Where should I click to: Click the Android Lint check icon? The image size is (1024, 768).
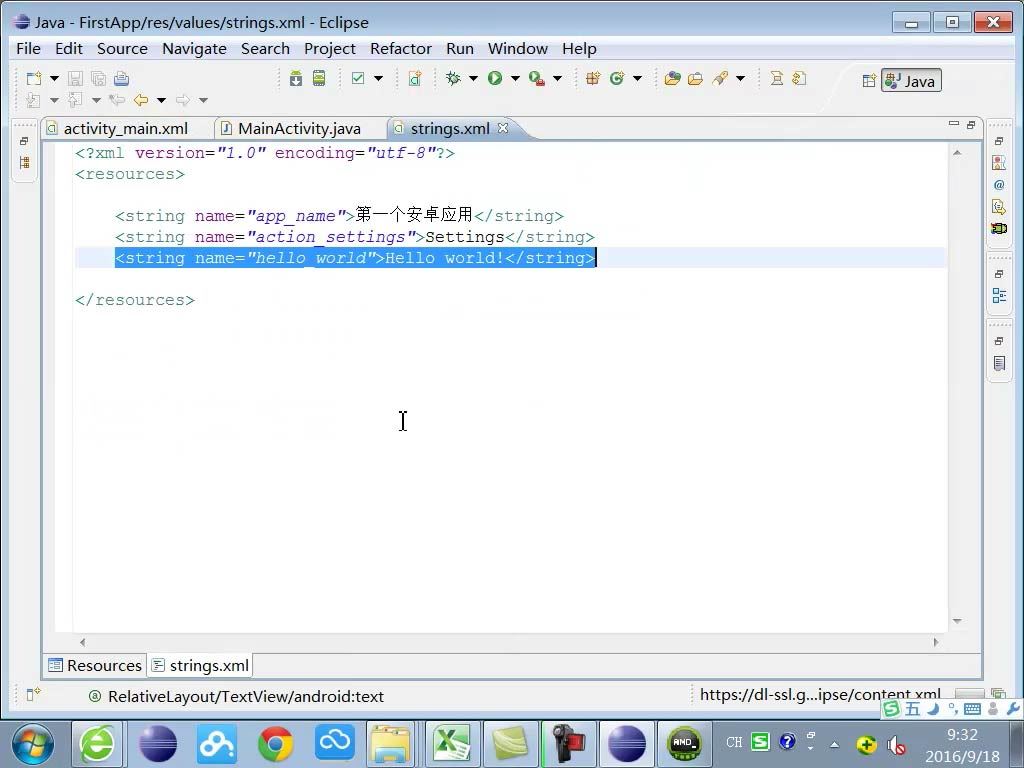pos(358,79)
